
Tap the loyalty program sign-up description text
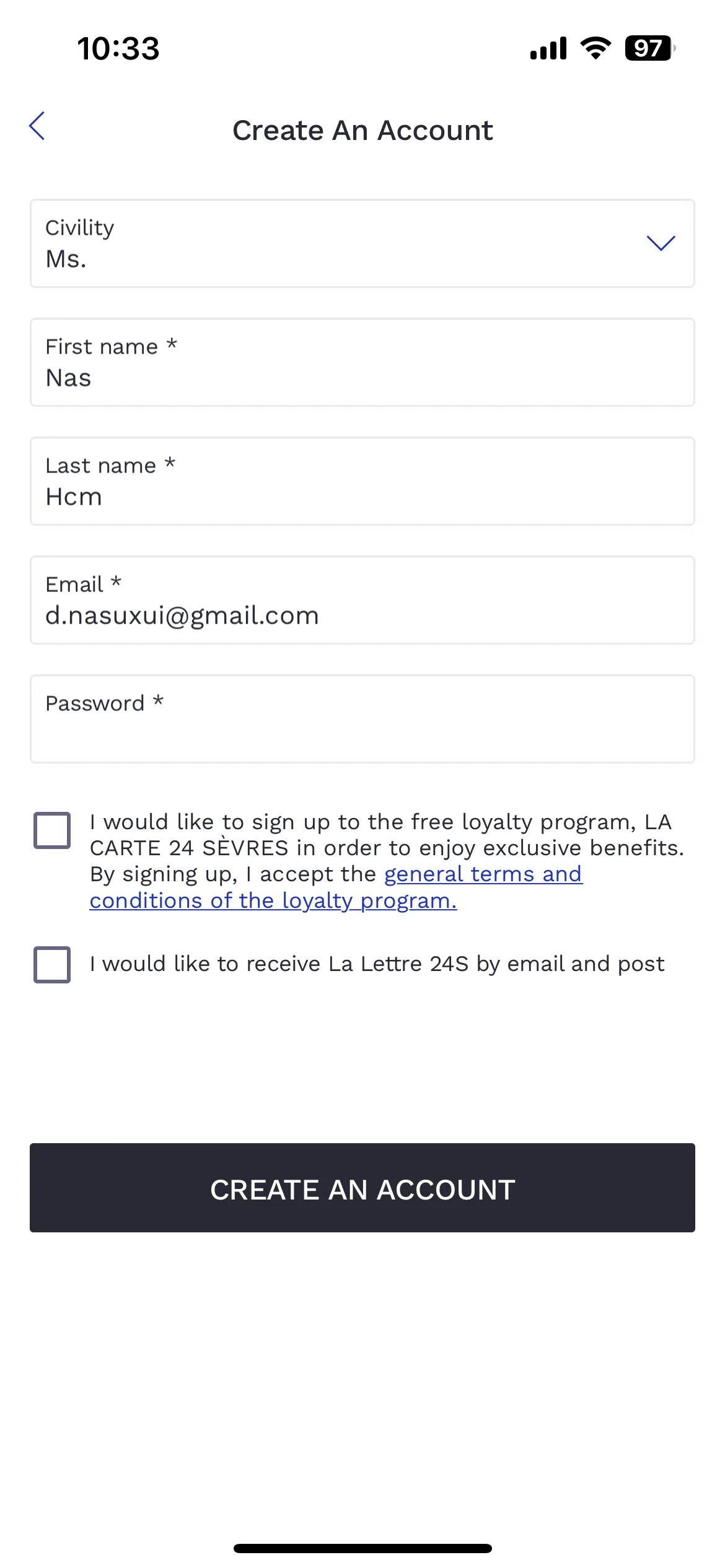pyautogui.click(x=387, y=861)
